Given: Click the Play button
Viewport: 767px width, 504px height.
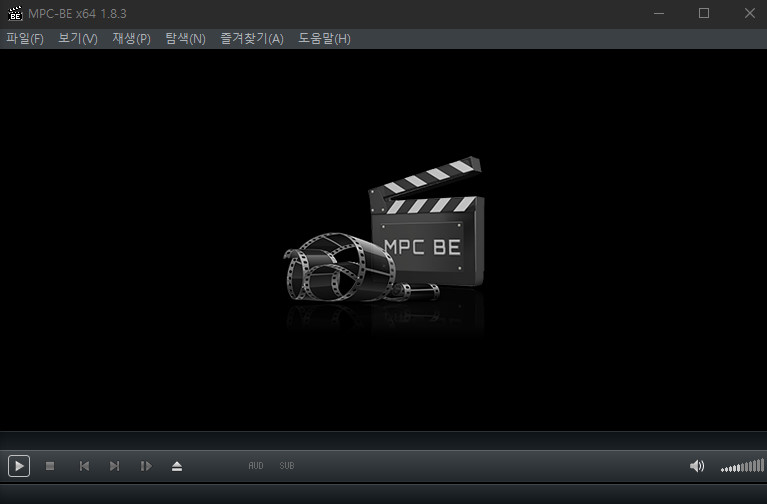Looking at the screenshot, I should 19,466.
